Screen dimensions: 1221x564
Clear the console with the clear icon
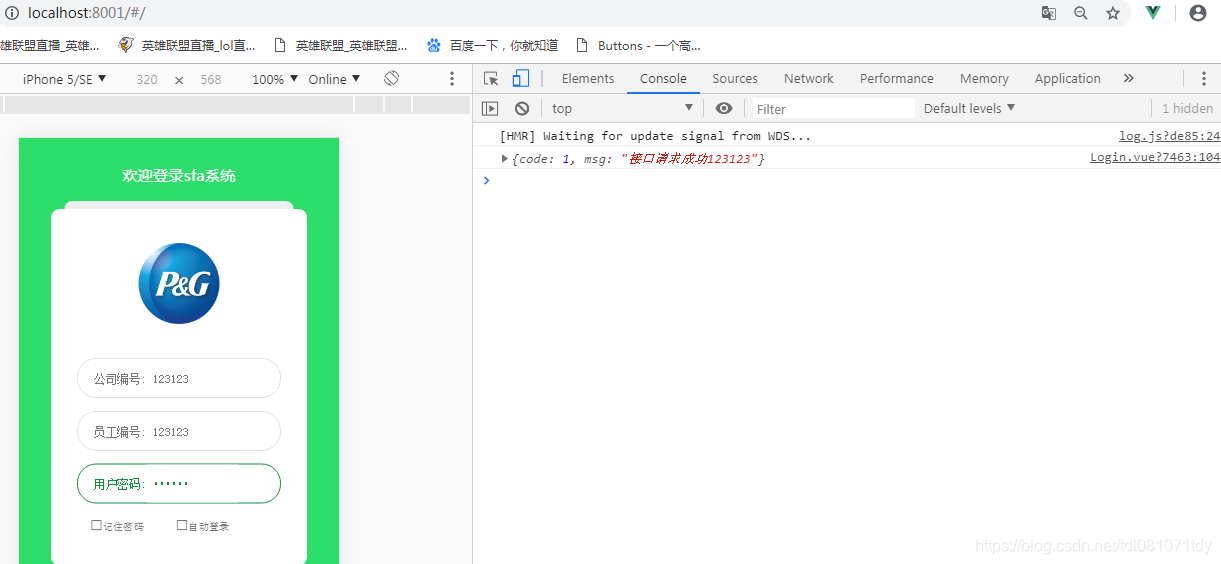tap(522, 108)
